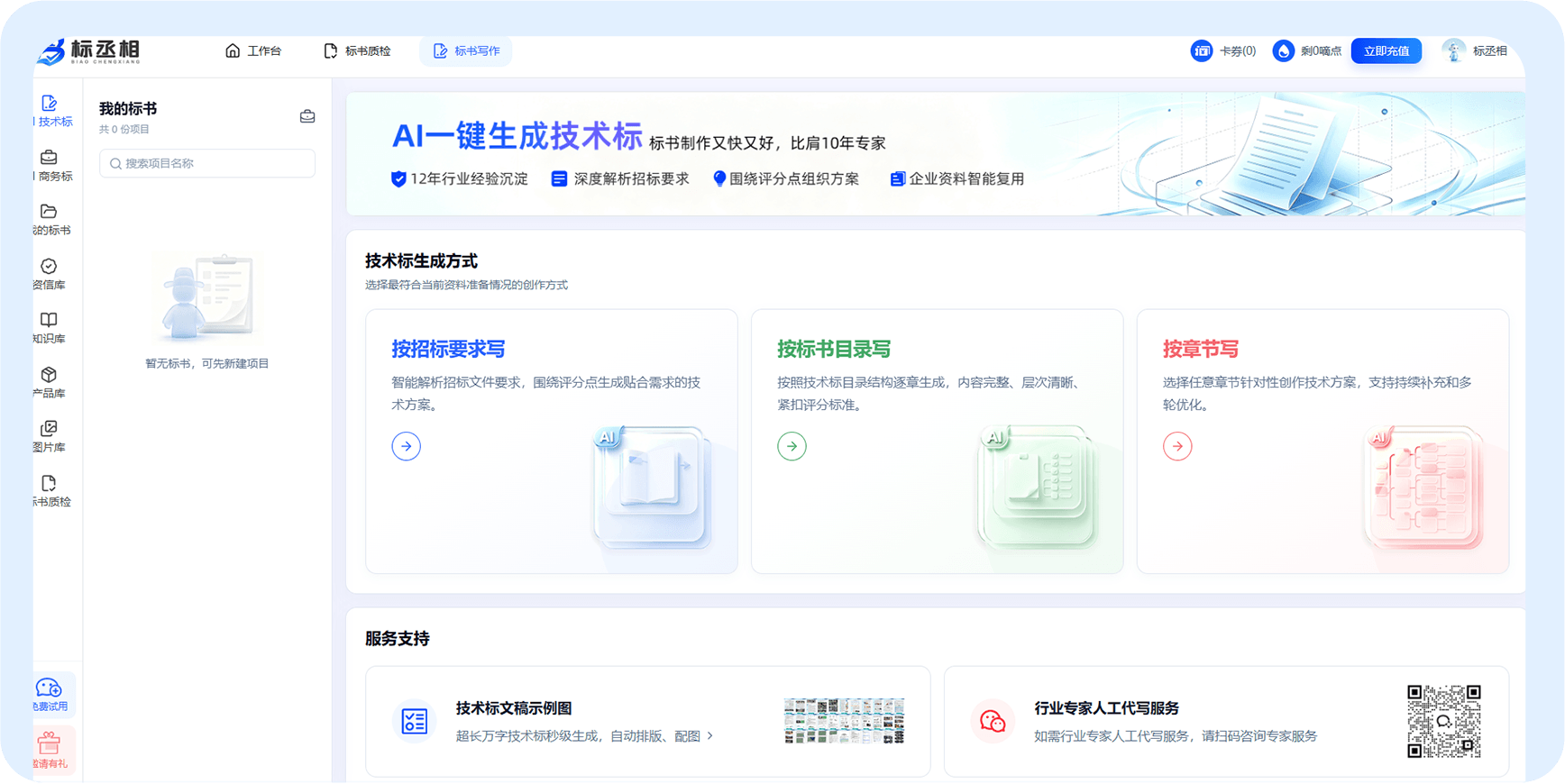Screen dimensions: 1565x784
Task: Go to the 工作台 tab
Action: pos(253,51)
